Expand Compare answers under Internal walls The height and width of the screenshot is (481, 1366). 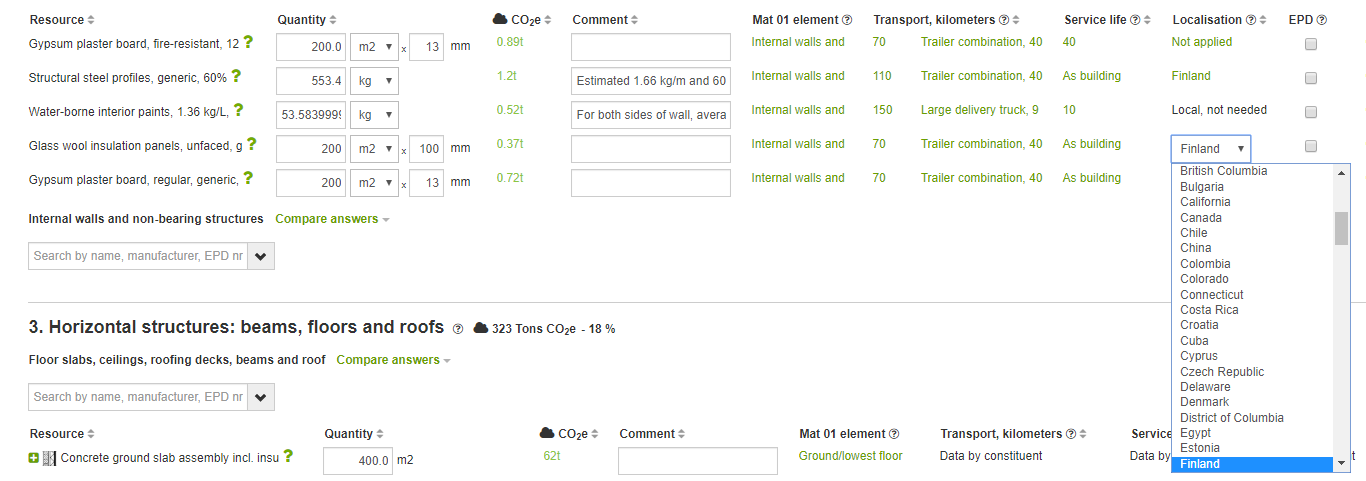(x=332, y=219)
